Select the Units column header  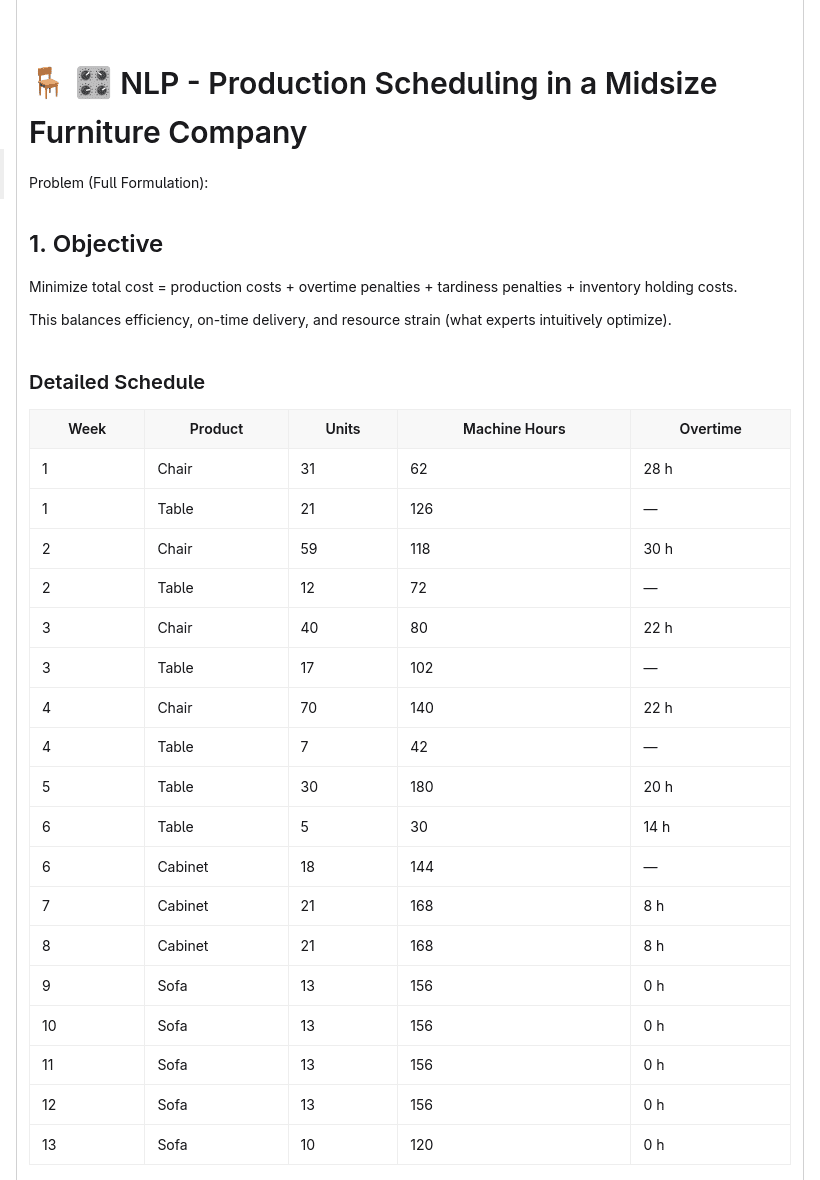(x=343, y=429)
